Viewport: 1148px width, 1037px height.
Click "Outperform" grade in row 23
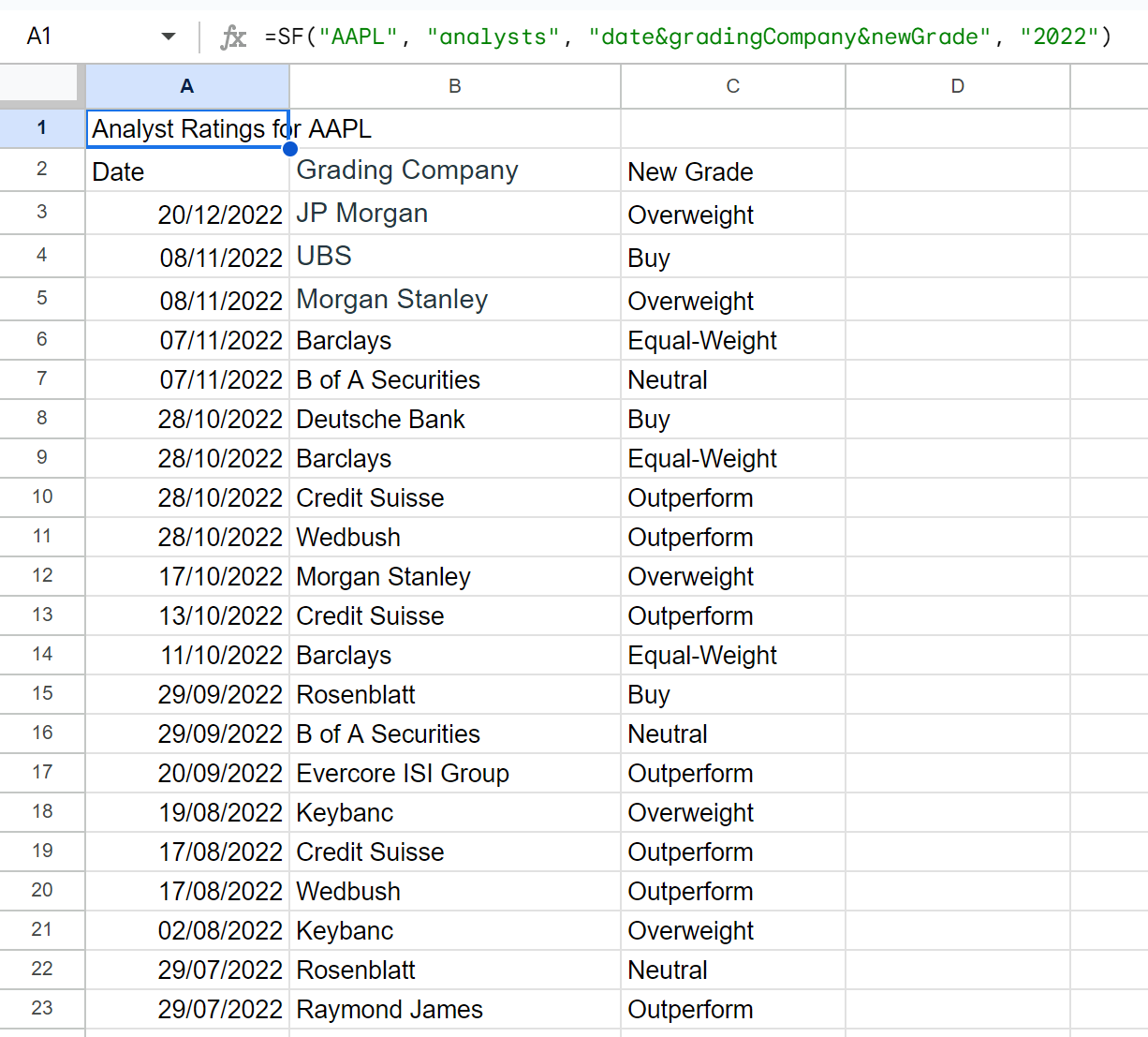[733, 1009]
